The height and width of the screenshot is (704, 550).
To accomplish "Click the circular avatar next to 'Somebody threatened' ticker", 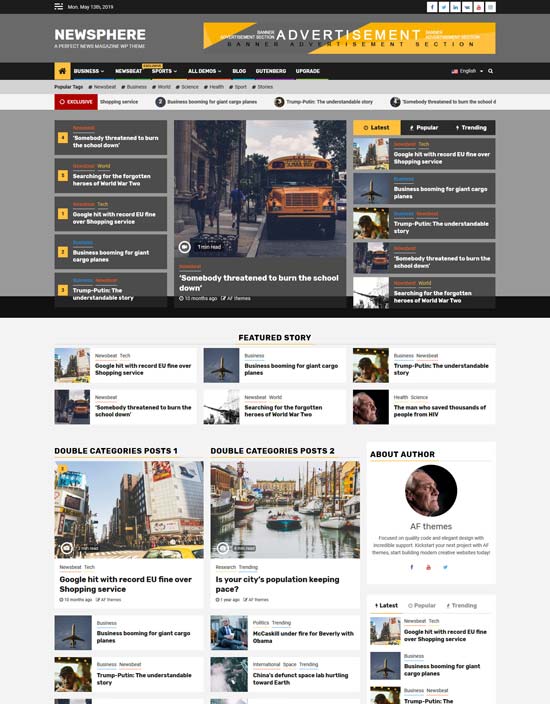I will (x=395, y=102).
